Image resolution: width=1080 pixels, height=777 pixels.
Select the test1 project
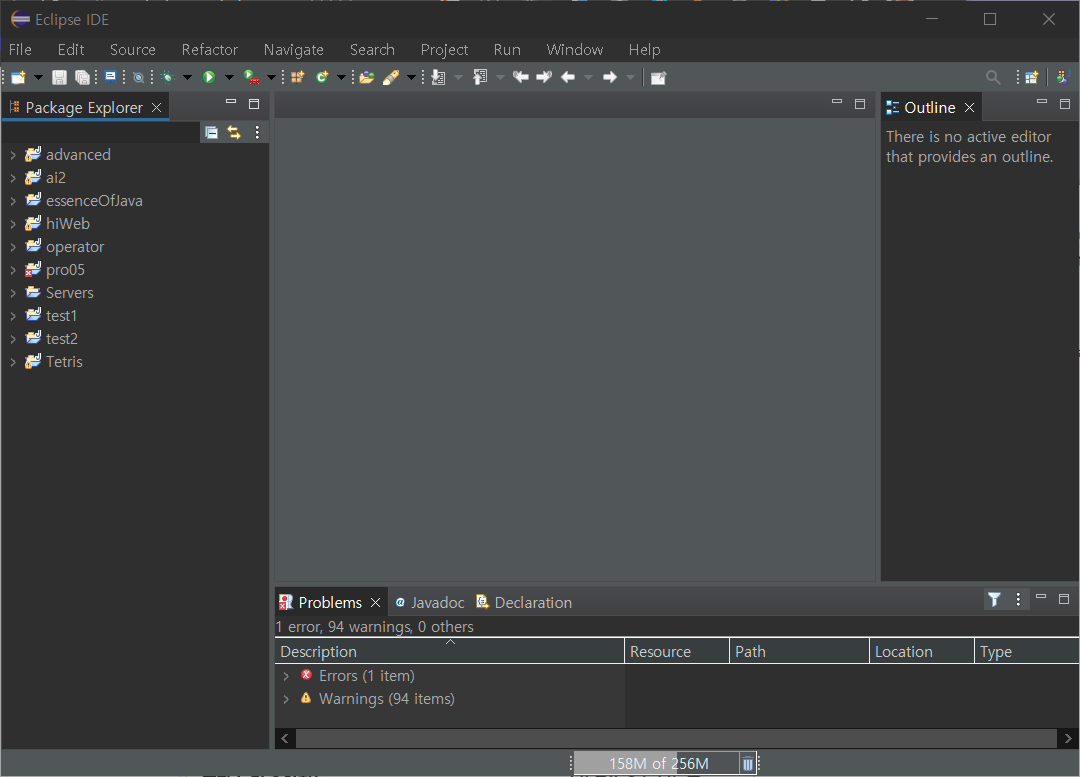[x=61, y=315]
